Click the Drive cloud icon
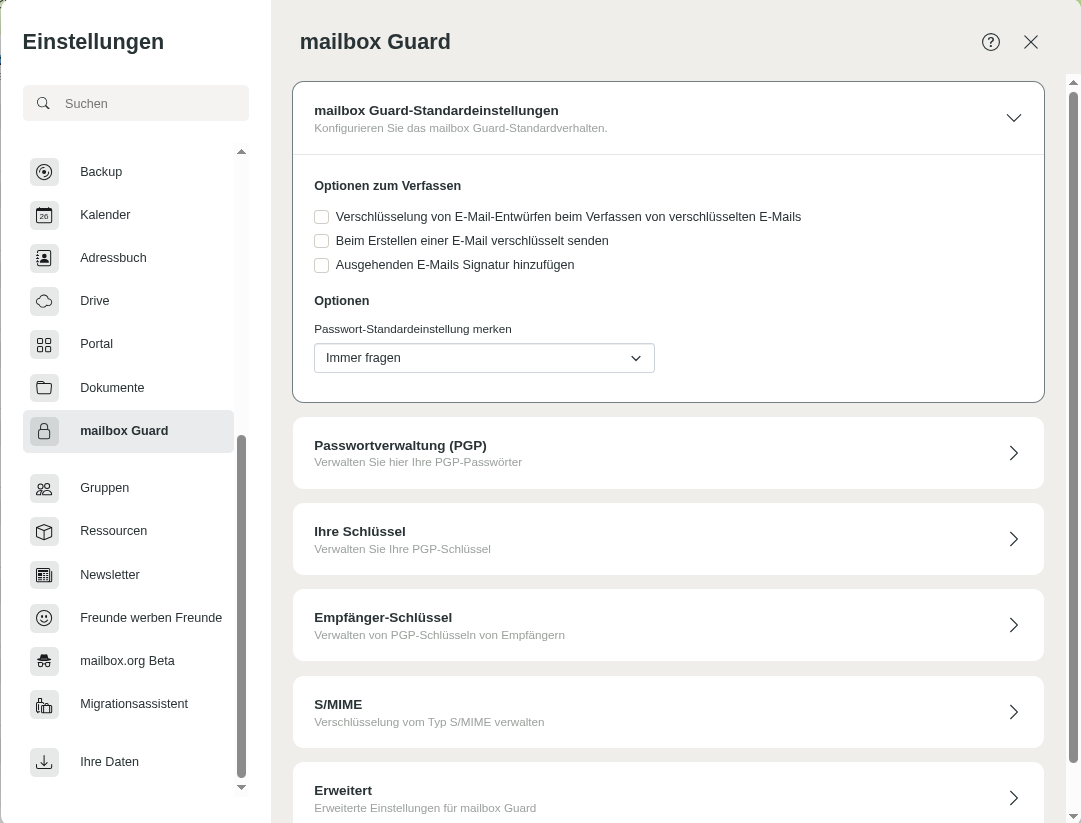The height and width of the screenshot is (823, 1081). pos(44,301)
